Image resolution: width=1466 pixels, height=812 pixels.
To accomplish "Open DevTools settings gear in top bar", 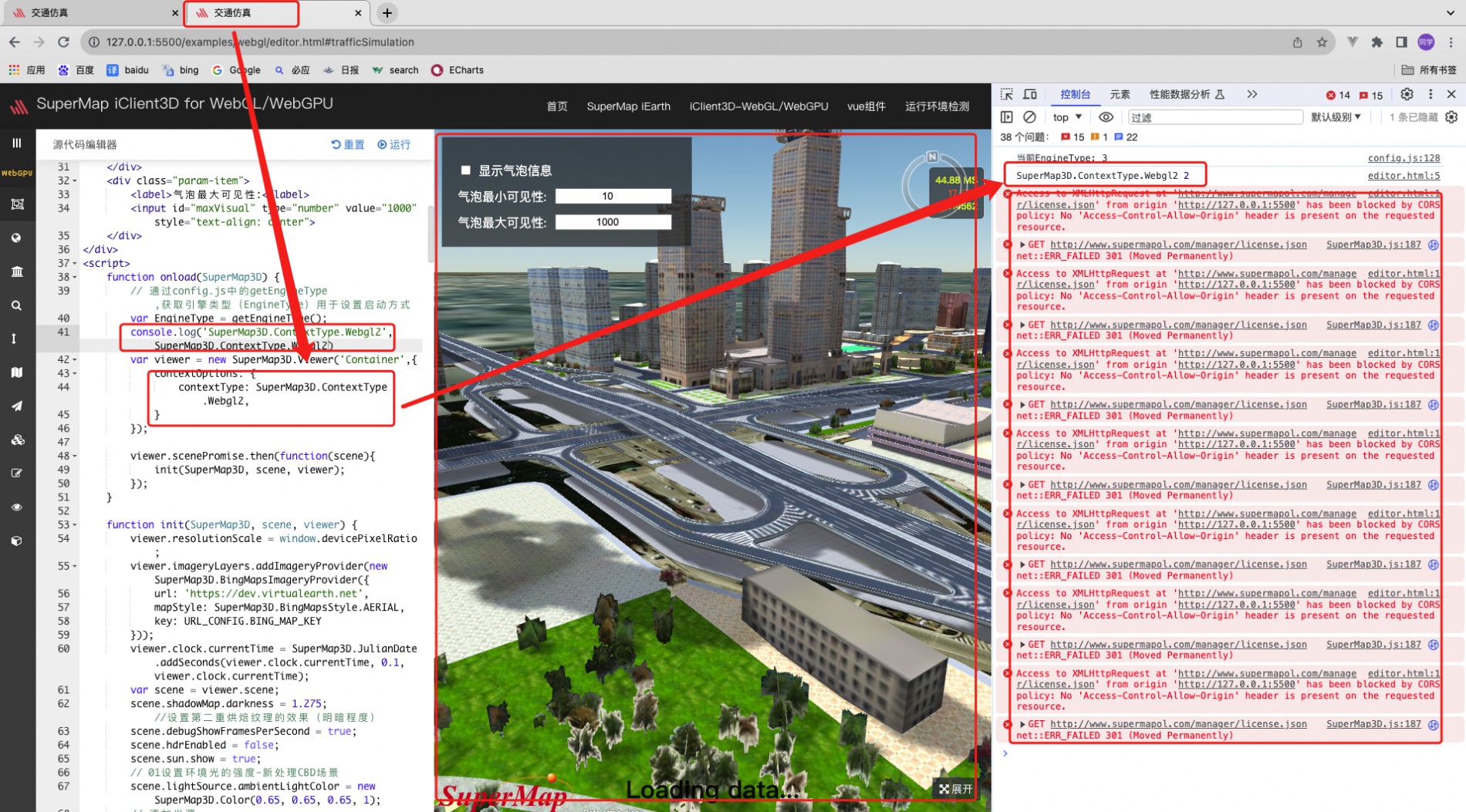I will (1407, 94).
